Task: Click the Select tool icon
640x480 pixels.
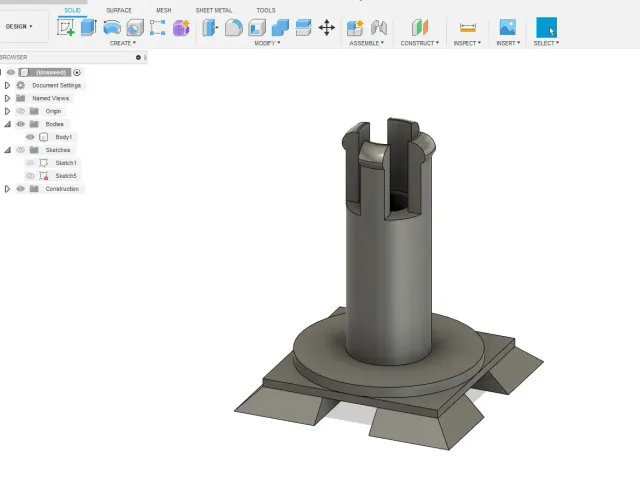Action: [x=546, y=28]
